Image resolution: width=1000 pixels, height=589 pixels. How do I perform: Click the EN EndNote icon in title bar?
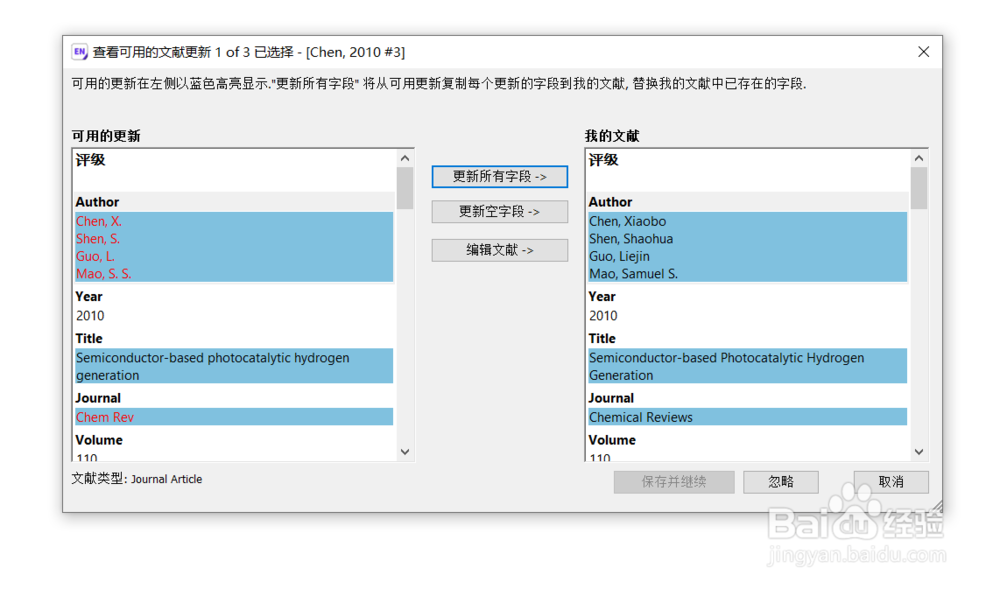pyautogui.click(x=78, y=51)
